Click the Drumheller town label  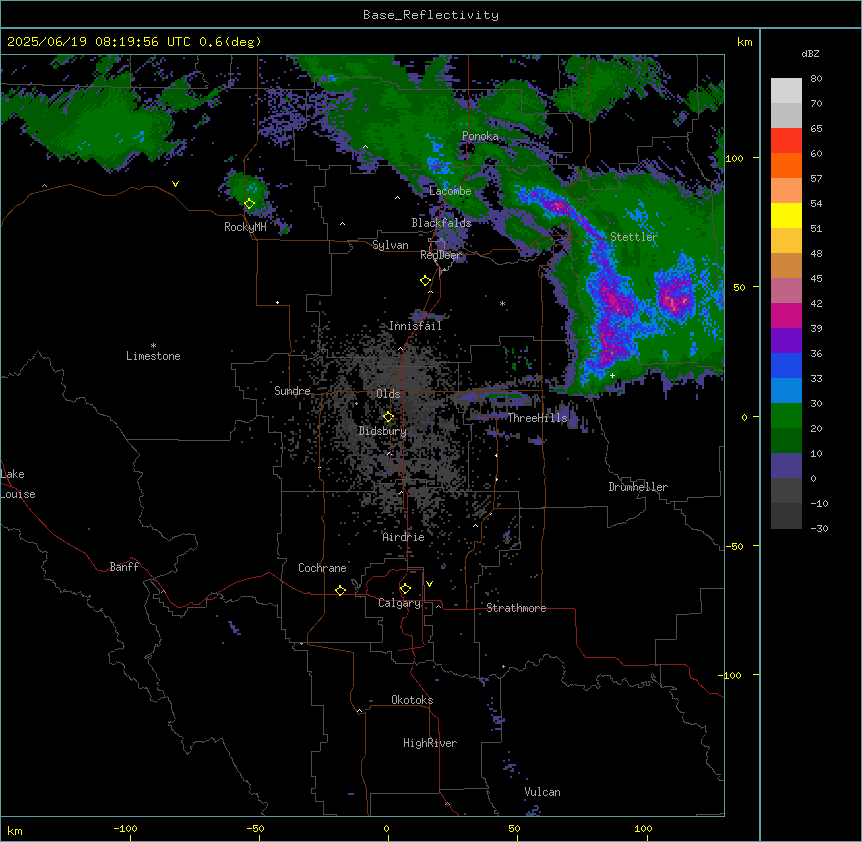tap(638, 487)
